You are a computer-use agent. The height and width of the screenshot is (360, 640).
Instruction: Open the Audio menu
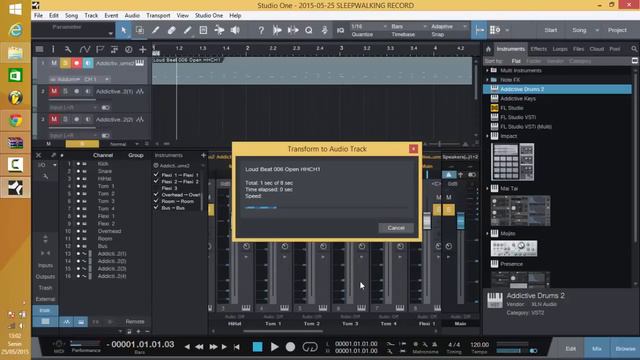(132, 16)
